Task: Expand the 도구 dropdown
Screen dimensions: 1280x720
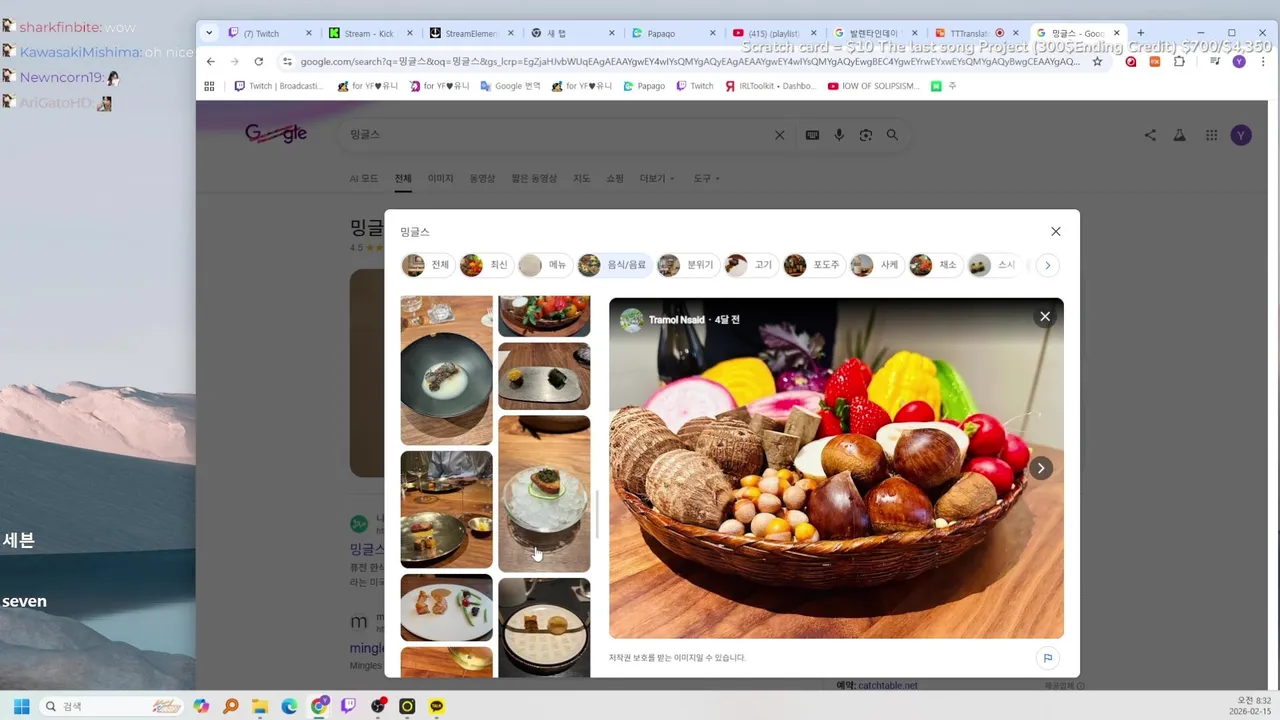Action: pos(706,179)
